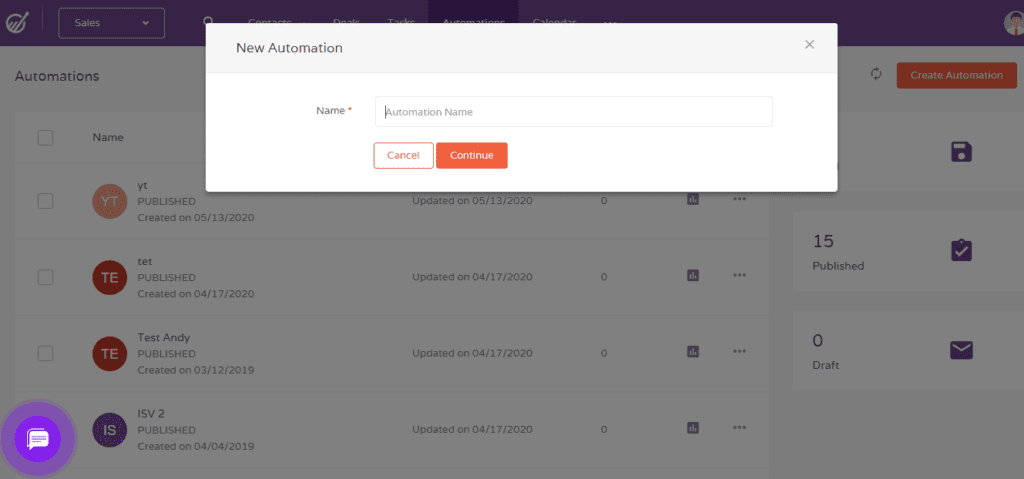Check the box for automation tet
This screenshot has width=1024, height=479.
tap(45, 277)
